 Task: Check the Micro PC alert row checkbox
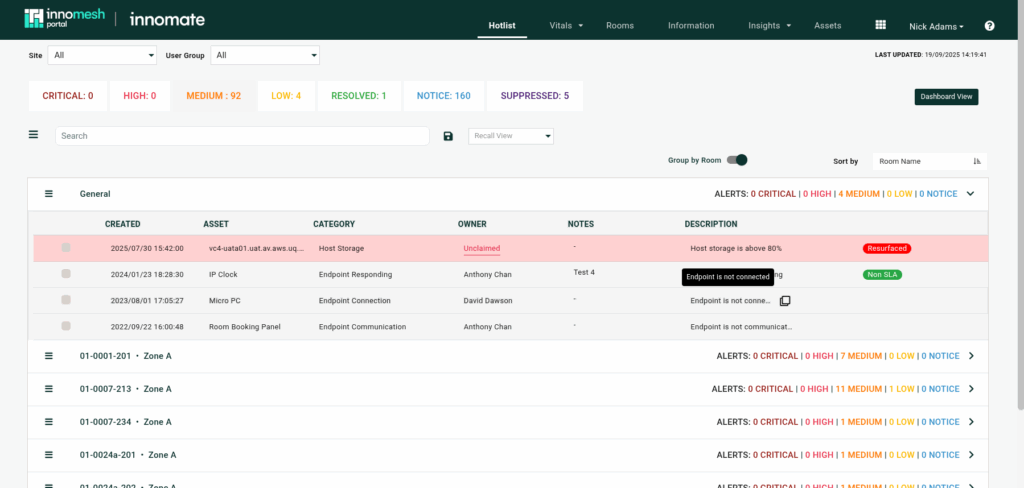(x=66, y=300)
